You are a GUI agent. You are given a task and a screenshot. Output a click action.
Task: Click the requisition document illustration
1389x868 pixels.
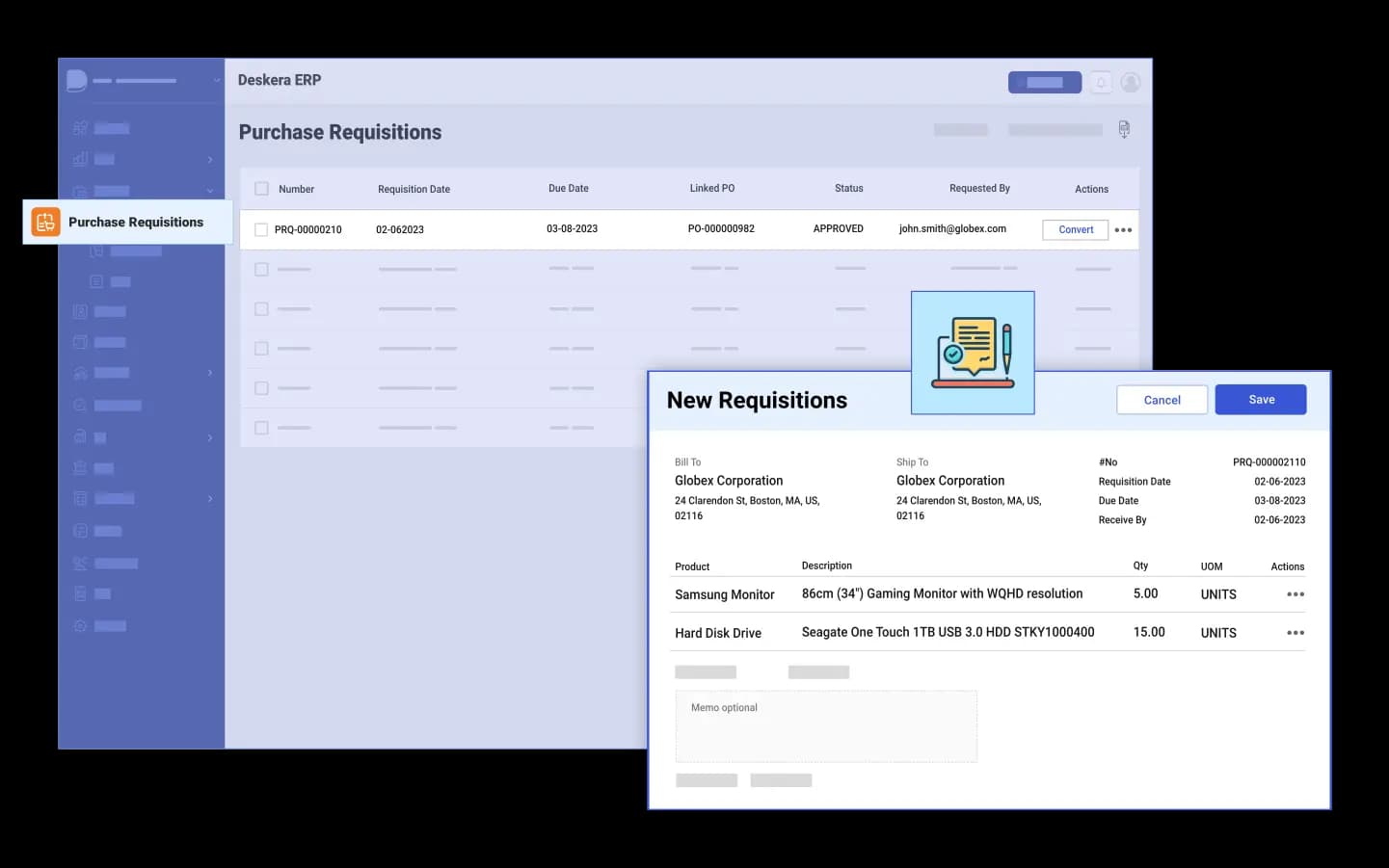[972, 353]
